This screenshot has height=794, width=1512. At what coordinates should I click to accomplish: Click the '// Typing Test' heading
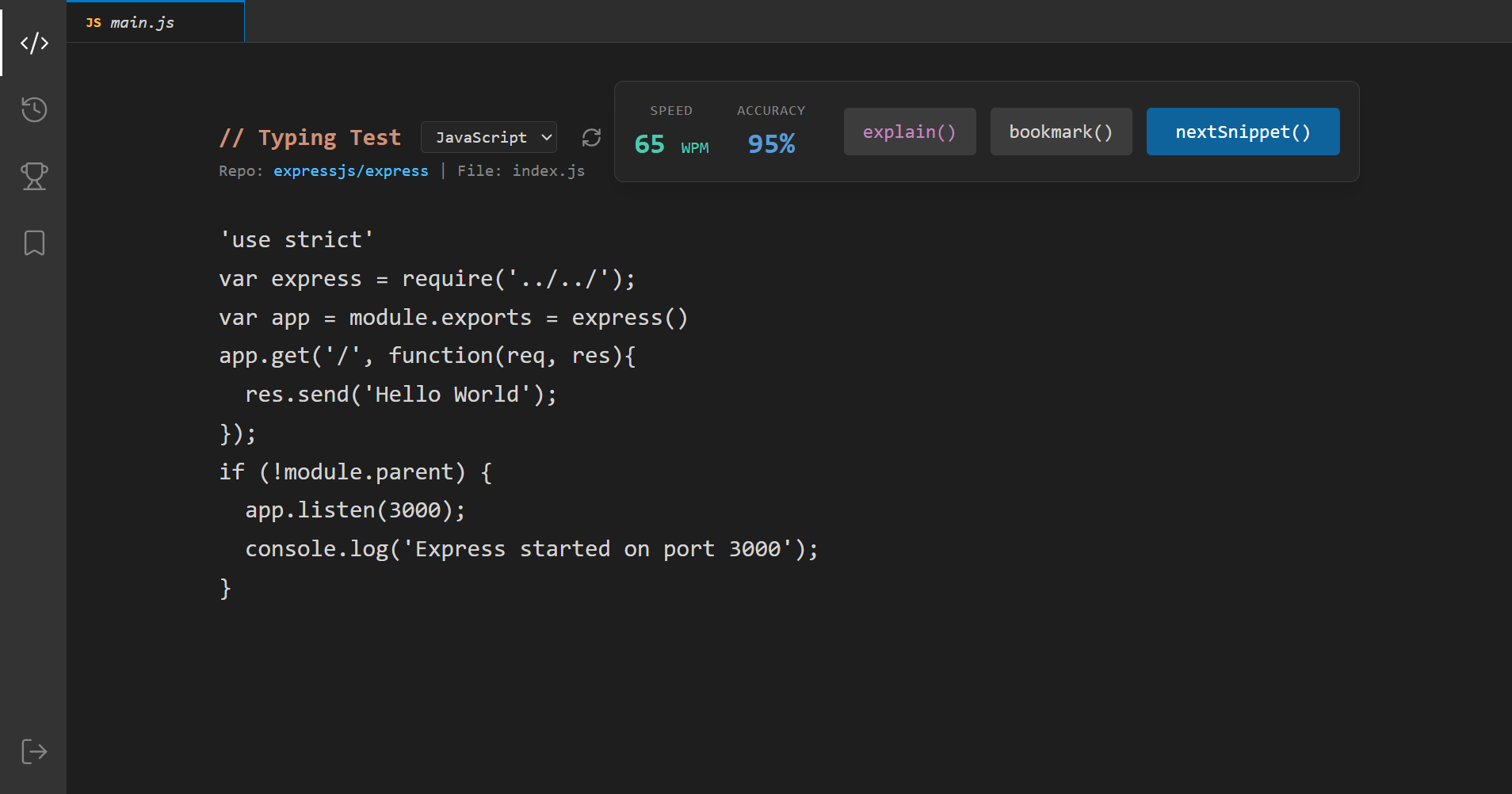[310, 138]
